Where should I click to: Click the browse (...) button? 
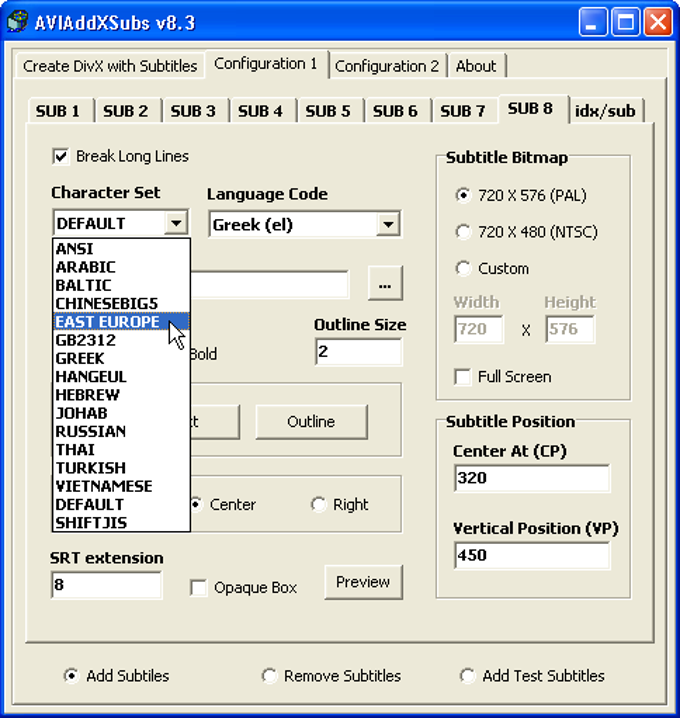tap(385, 283)
